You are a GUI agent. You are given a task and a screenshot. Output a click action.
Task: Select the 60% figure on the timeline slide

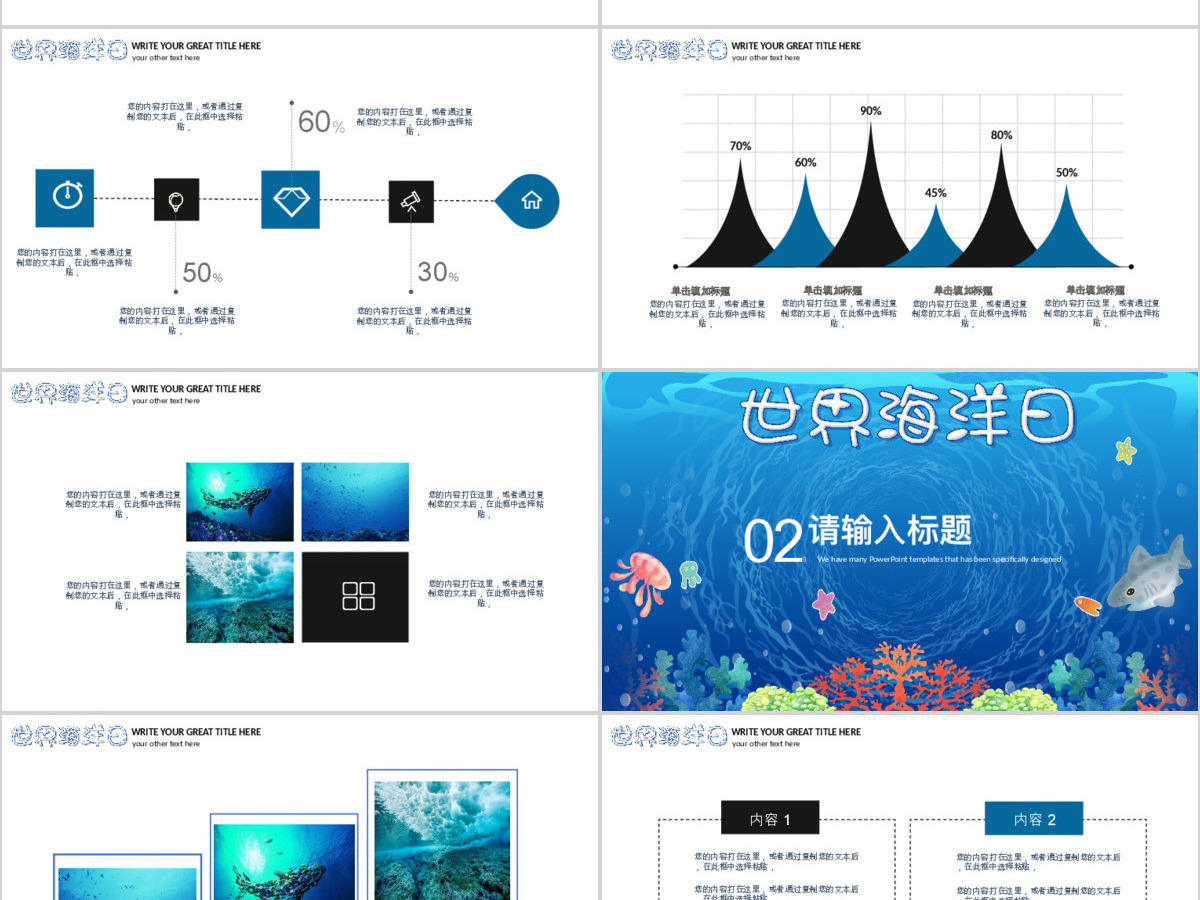pyautogui.click(x=321, y=122)
